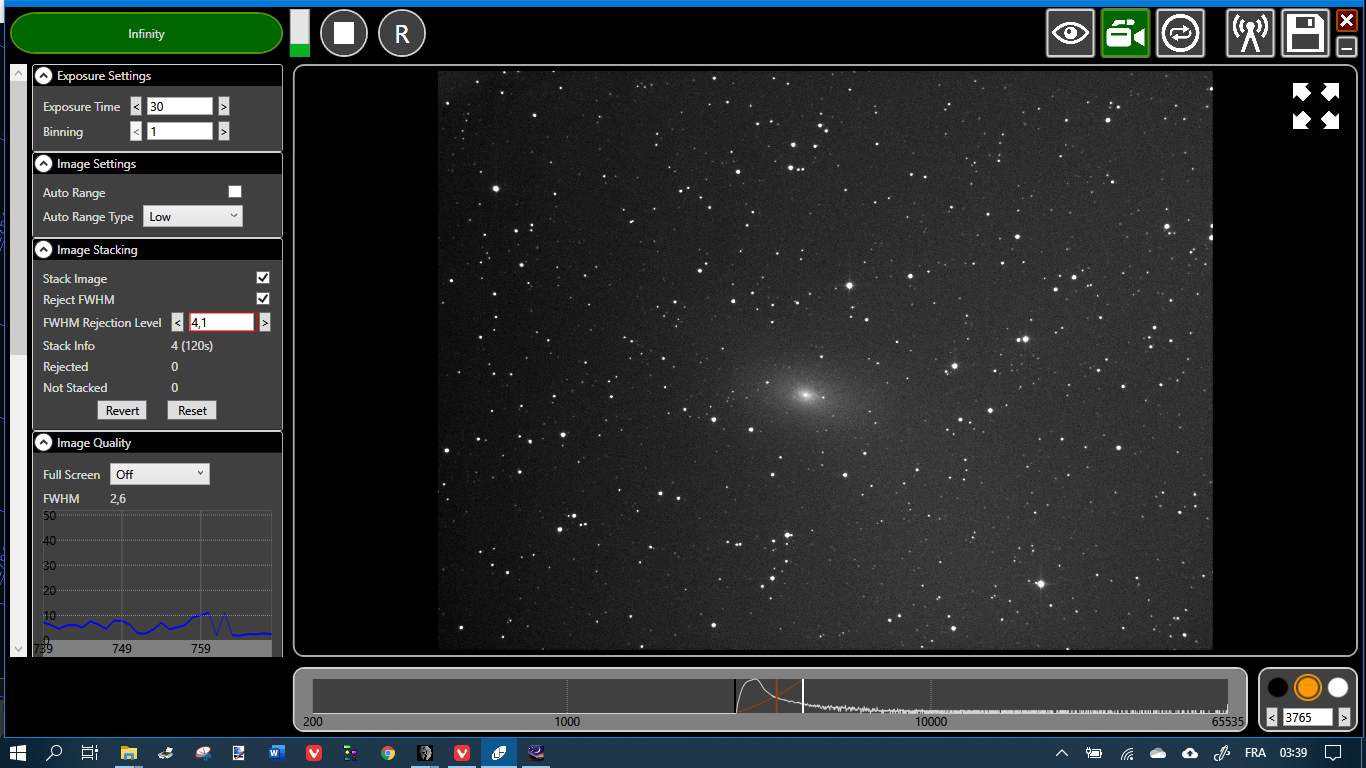Open File Explorer from the taskbar
Viewport: 1366px width, 768px height.
tap(129, 753)
